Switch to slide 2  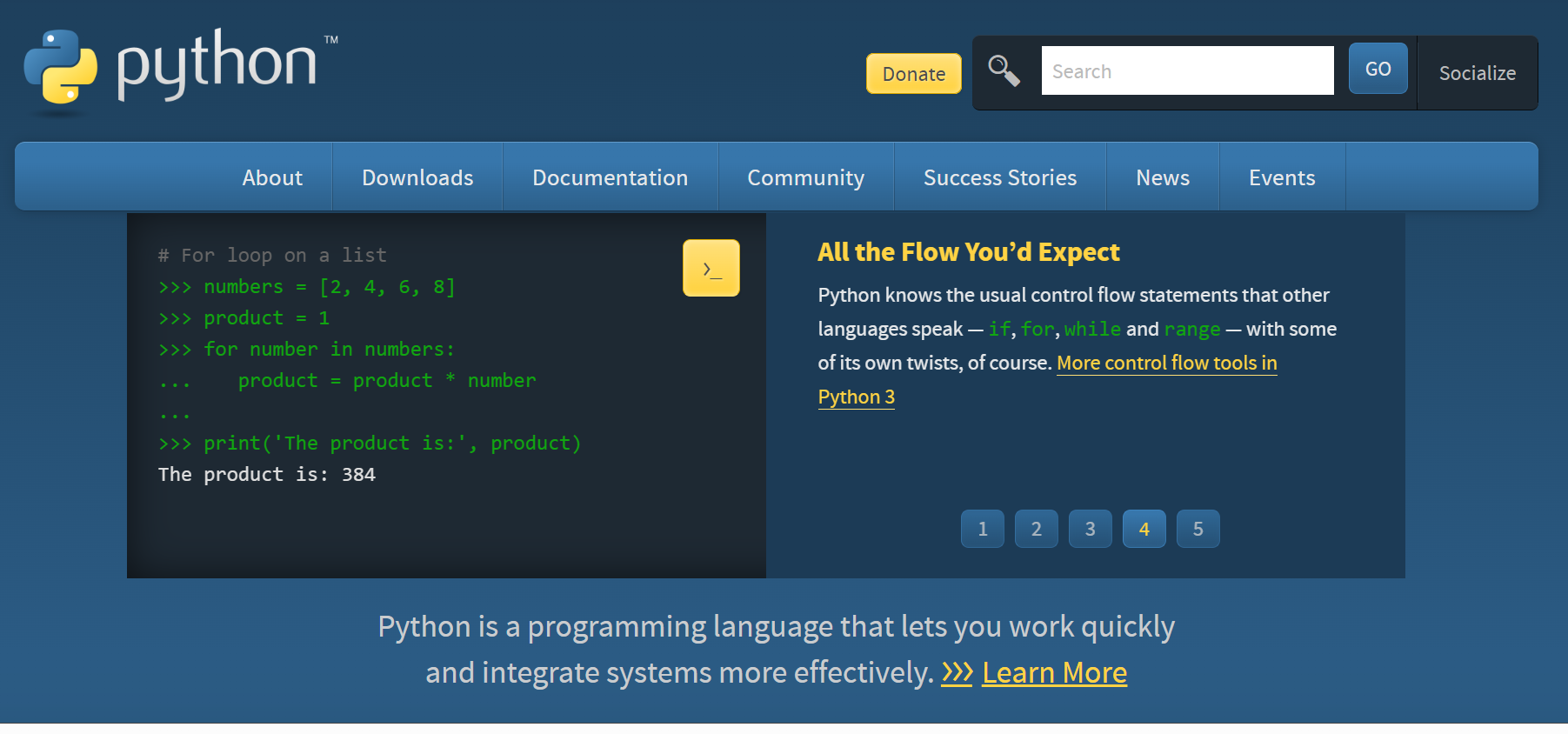[1037, 529]
